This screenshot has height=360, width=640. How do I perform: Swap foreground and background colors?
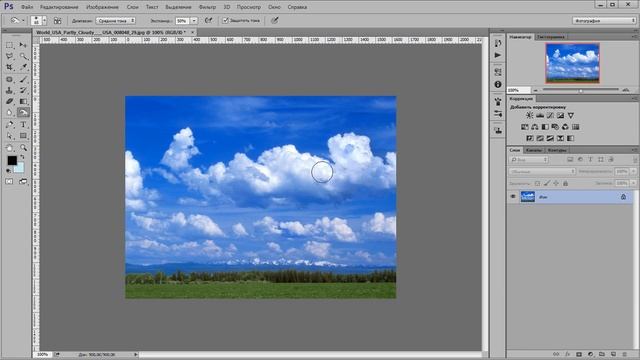click(23, 157)
